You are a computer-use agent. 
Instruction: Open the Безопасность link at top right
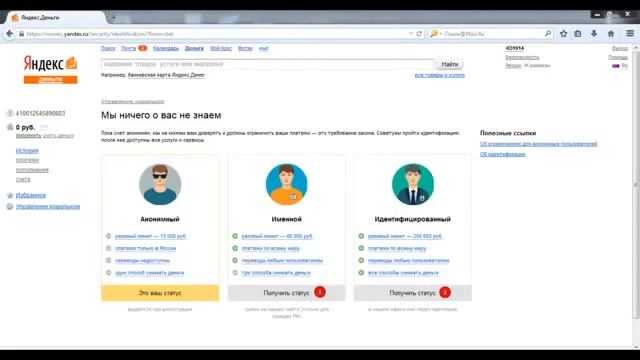point(522,58)
